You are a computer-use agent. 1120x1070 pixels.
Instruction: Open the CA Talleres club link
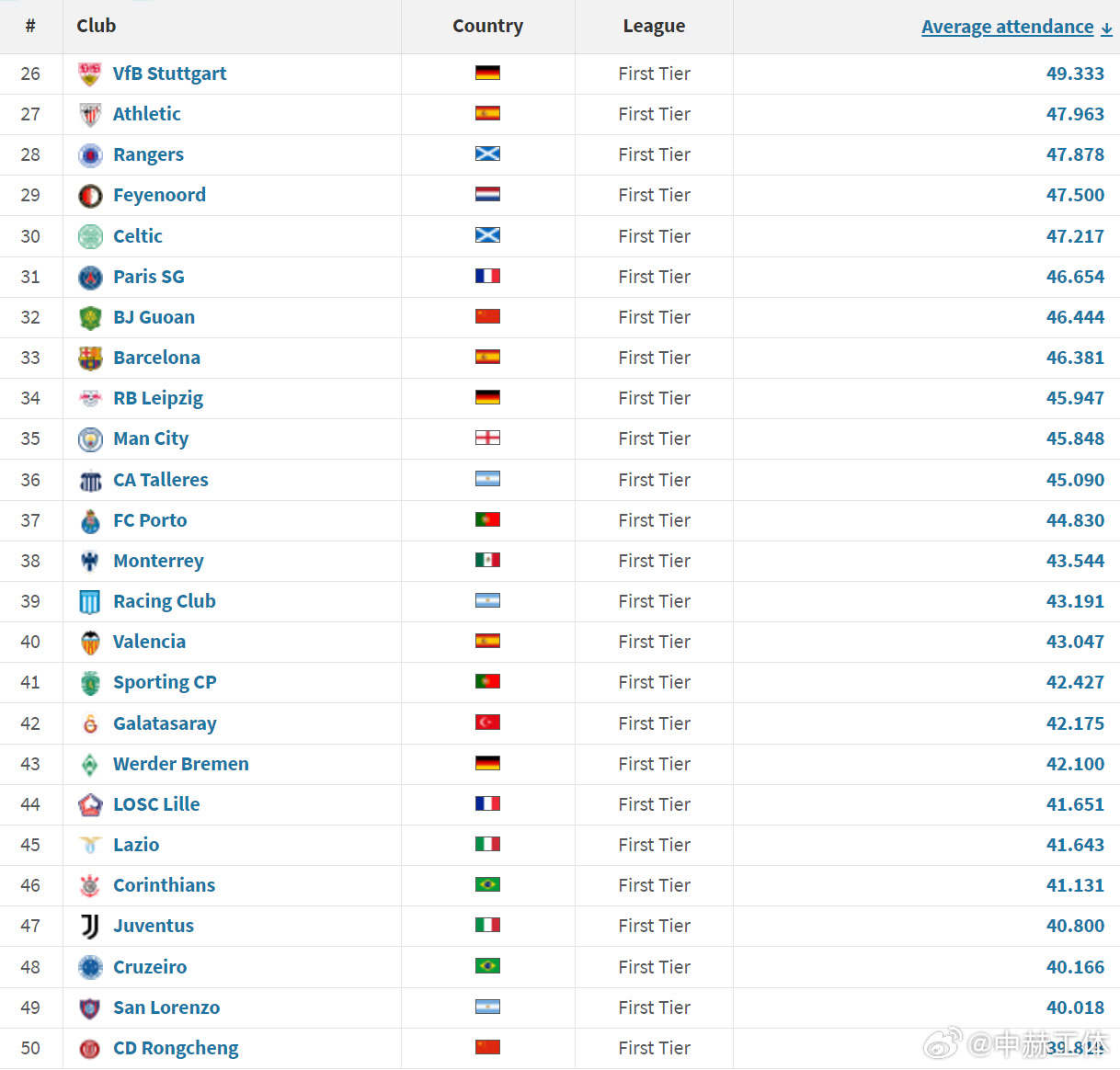[x=160, y=480]
